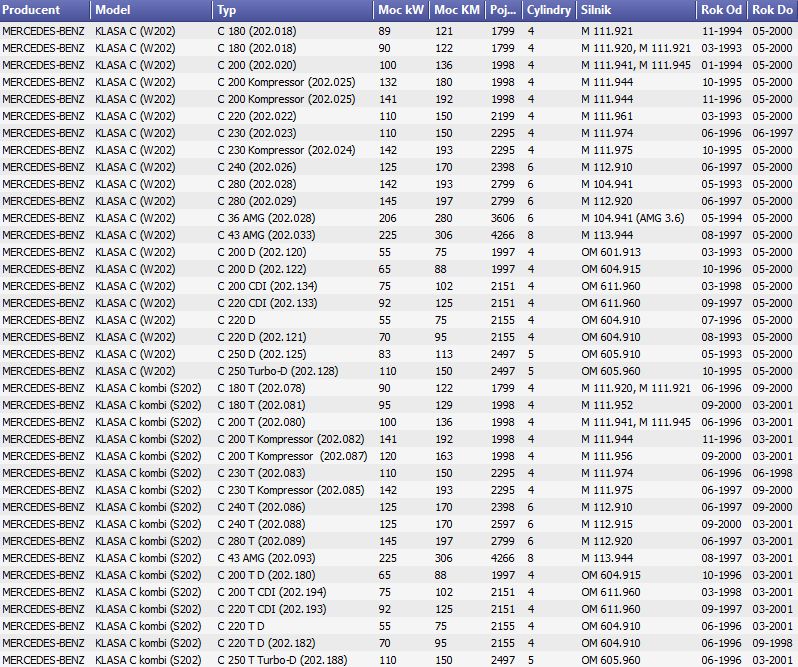The image size is (798, 667).
Task: Click the 2597 displacement value
Action: [502, 524]
